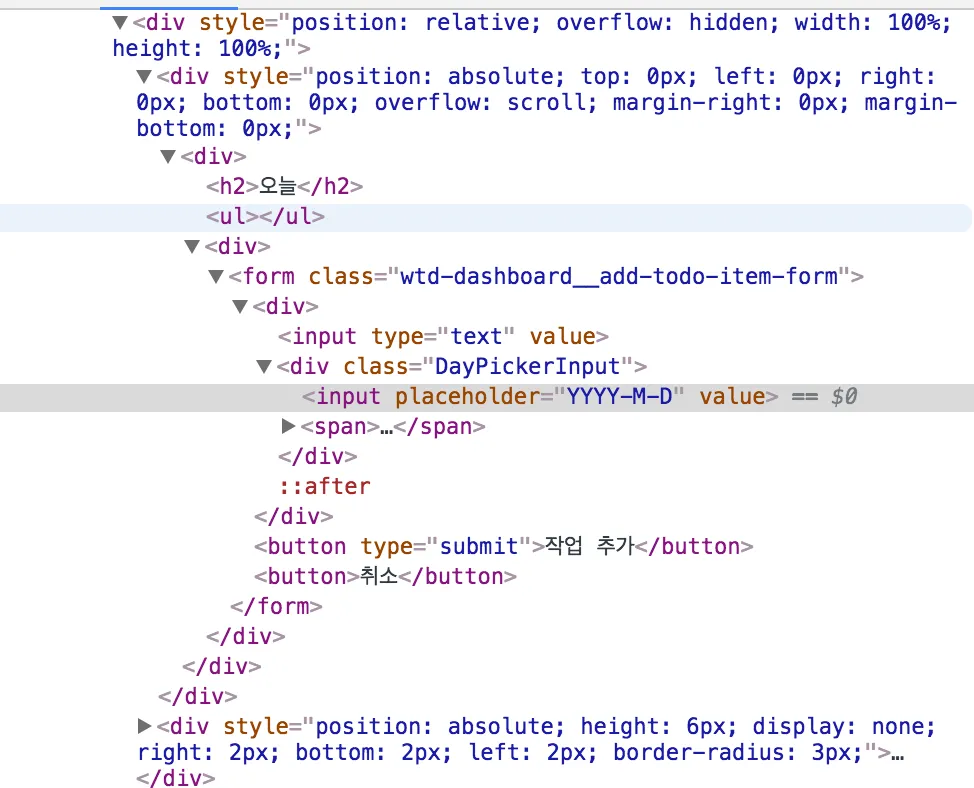This screenshot has height=788, width=974.
Task: Collapse the div below the ul element
Action: coord(192,247)
